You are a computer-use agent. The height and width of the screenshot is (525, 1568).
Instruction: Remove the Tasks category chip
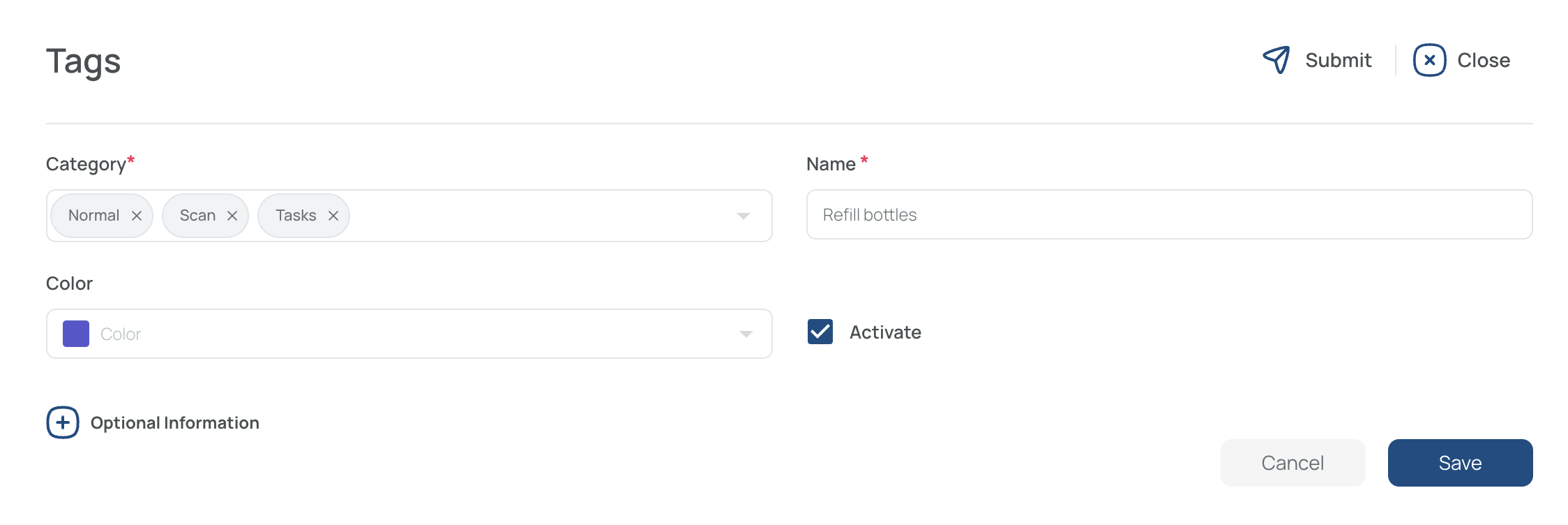click(333, 216)
